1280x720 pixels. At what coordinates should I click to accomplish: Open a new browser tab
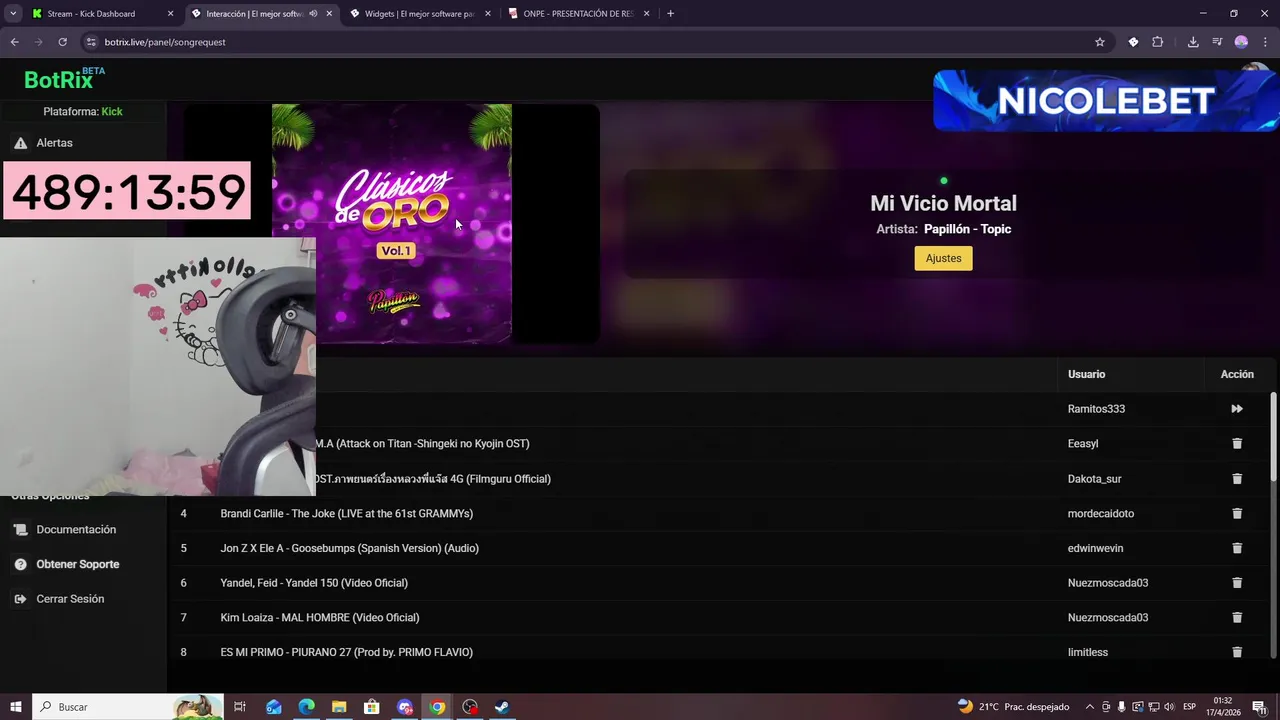670,14
